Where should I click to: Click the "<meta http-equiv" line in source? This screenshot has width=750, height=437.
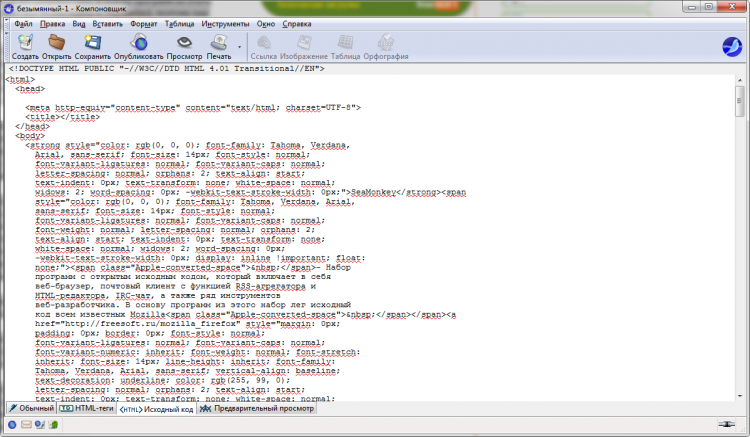click(x=193, y=108)
